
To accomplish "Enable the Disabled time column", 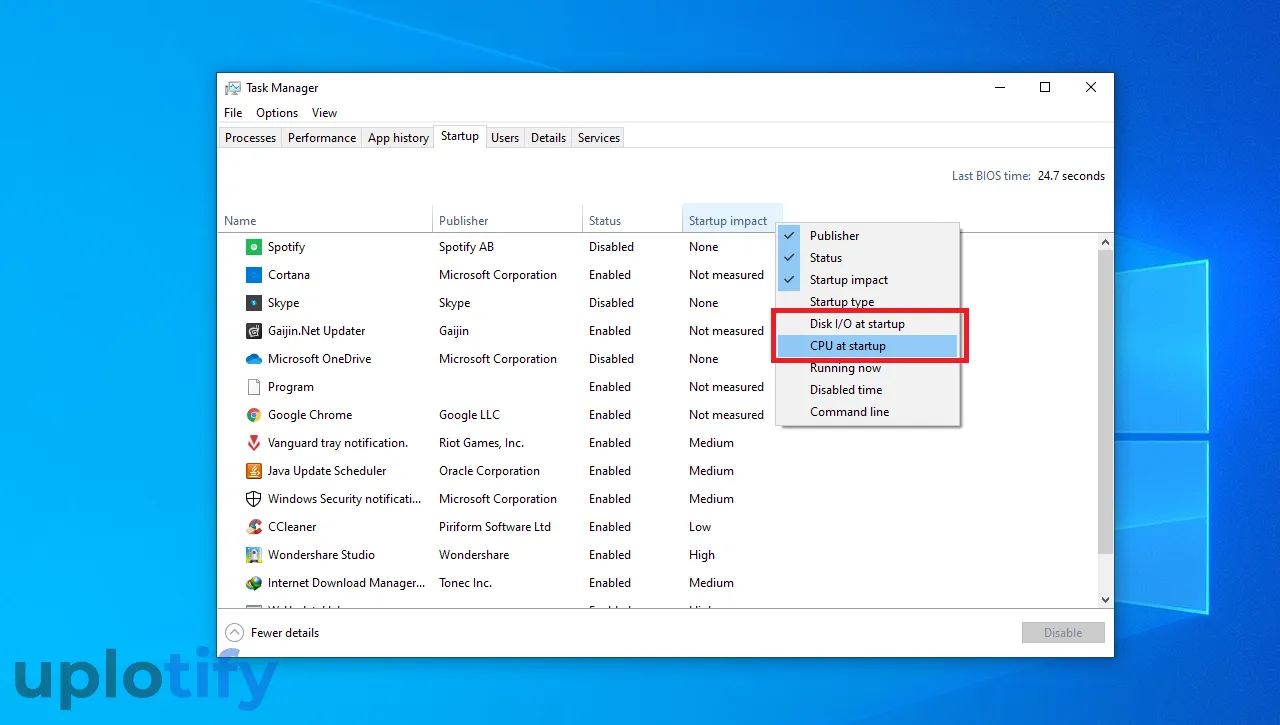I will pos(868,390).
